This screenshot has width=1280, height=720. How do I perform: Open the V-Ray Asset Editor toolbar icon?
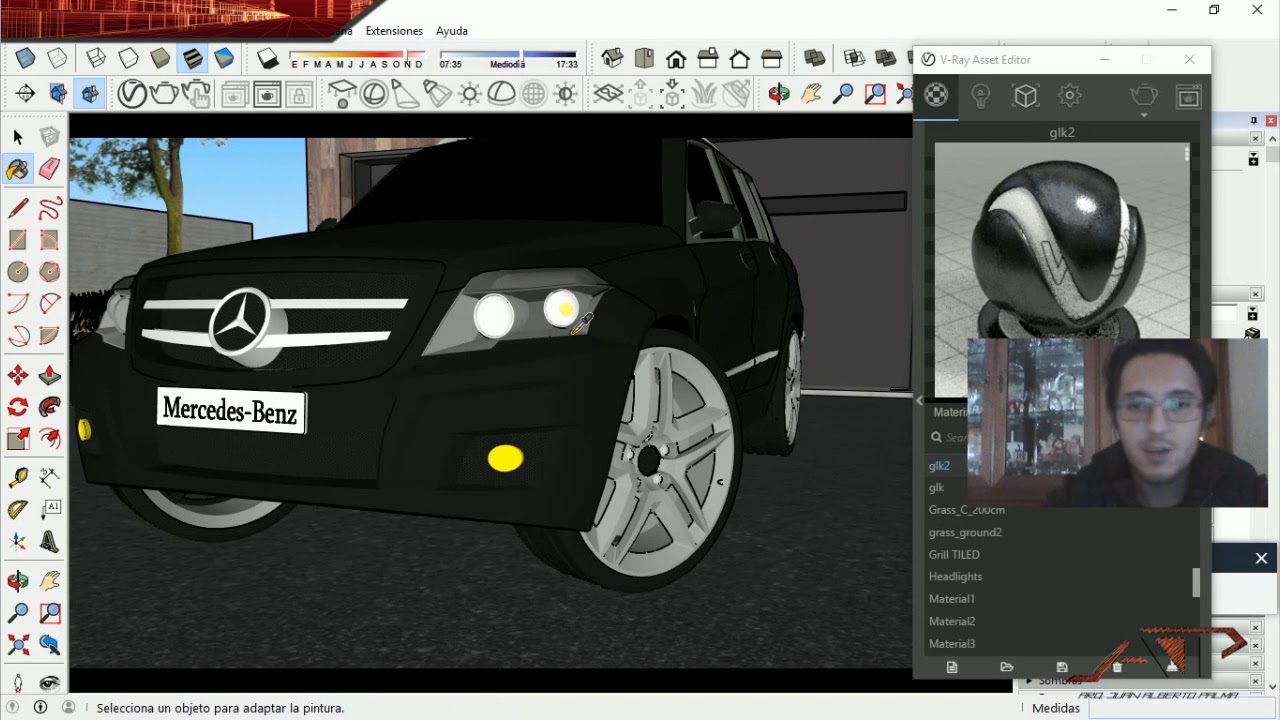coord(132,94)
